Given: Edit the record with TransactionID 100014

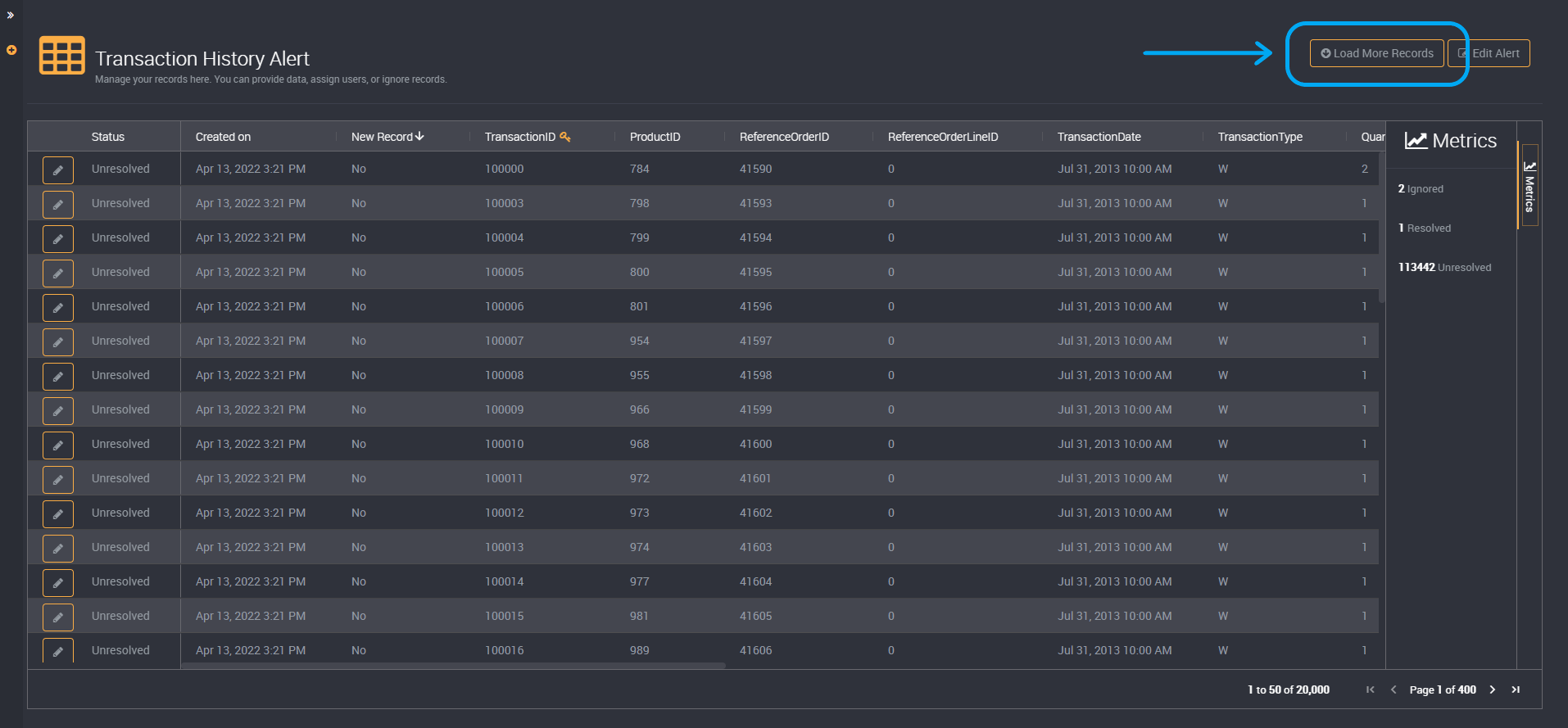Looking at the screenshot, I should (58, 583).
